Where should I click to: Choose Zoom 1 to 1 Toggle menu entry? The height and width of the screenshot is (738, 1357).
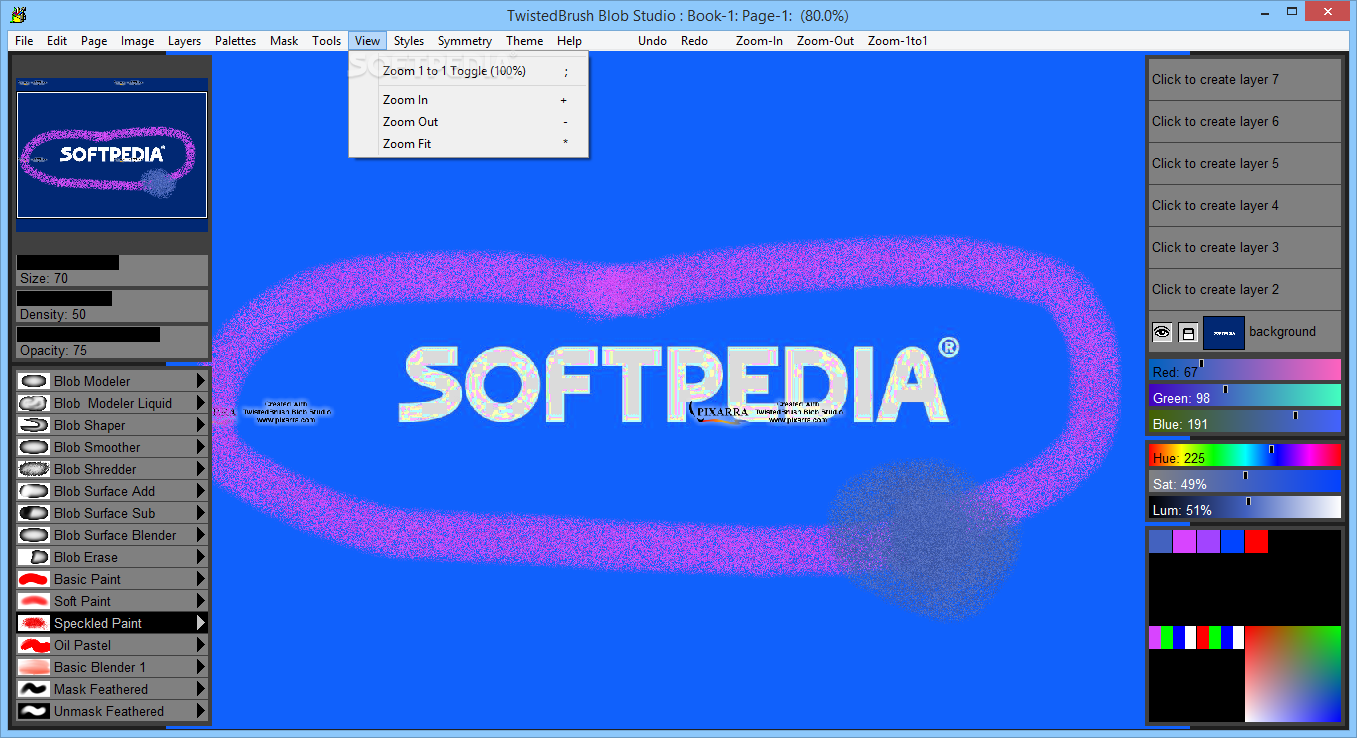coord(468,71)
